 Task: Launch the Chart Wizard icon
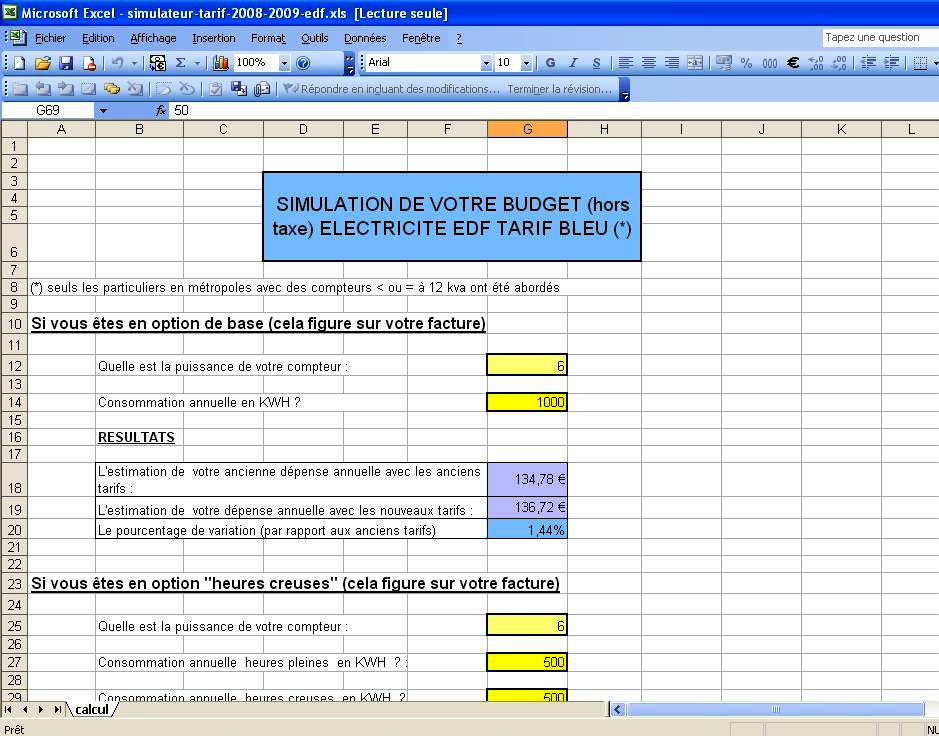click(221, 63)
